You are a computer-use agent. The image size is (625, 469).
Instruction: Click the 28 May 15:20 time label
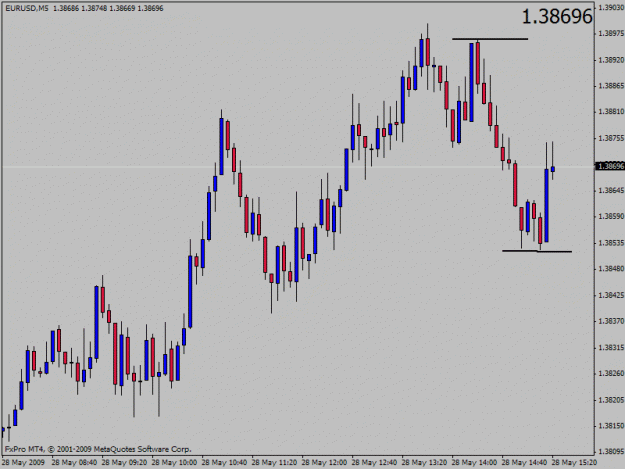click(574, 463)
